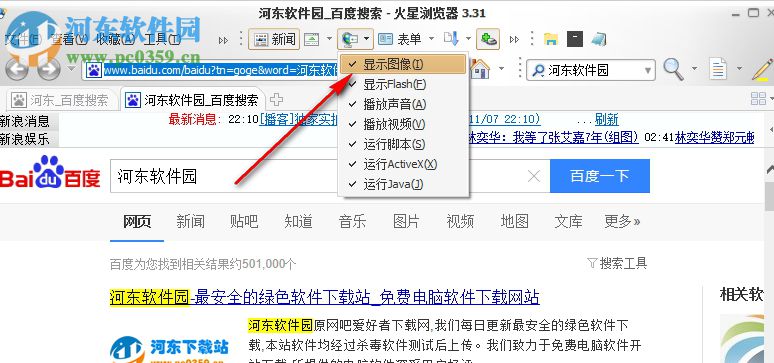This screenshot has height=363, width=774.
Task: Click the magnifying glass search icon
Action: pos(673,69)
